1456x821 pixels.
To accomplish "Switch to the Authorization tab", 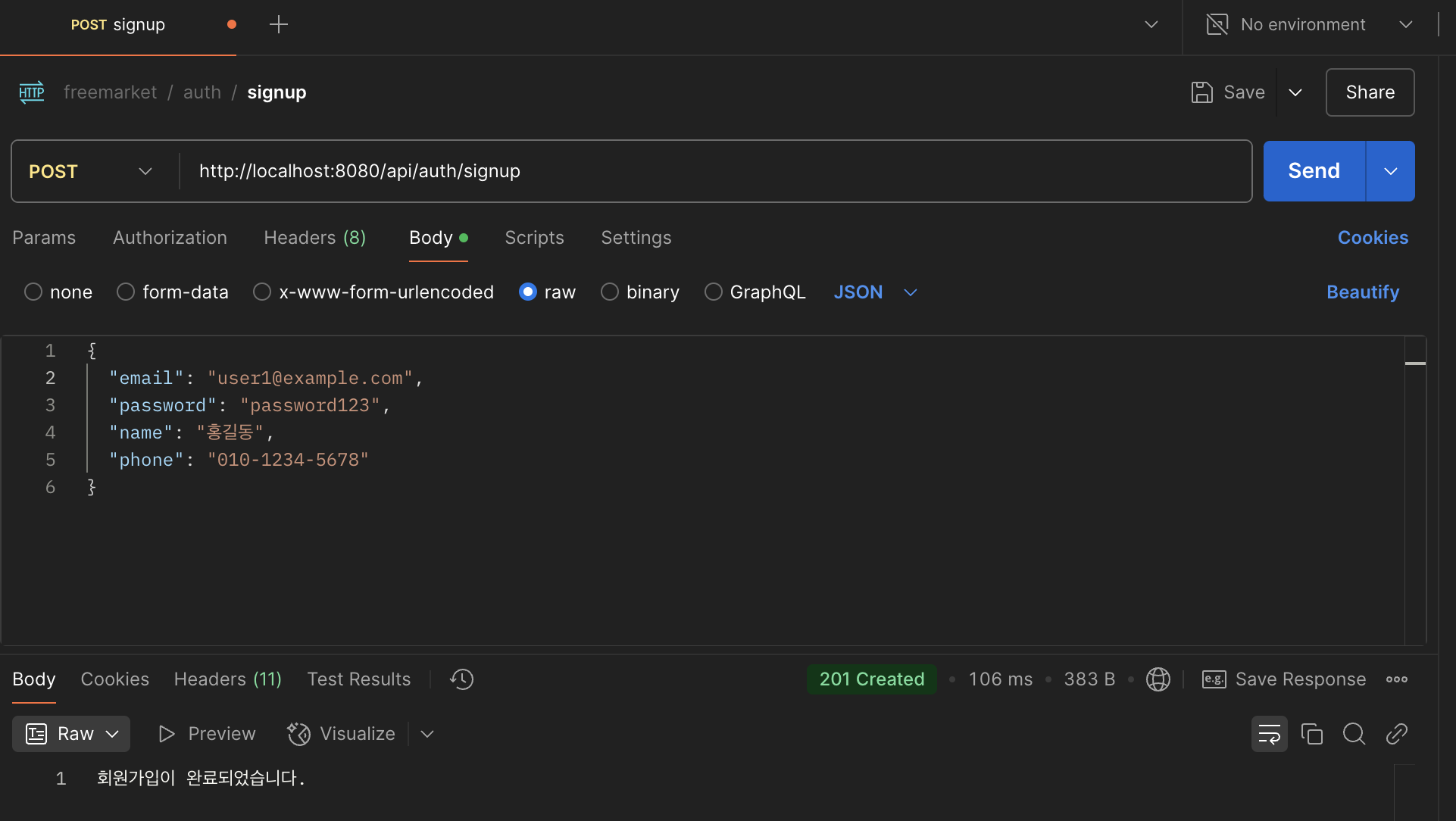I will (170, 238).
